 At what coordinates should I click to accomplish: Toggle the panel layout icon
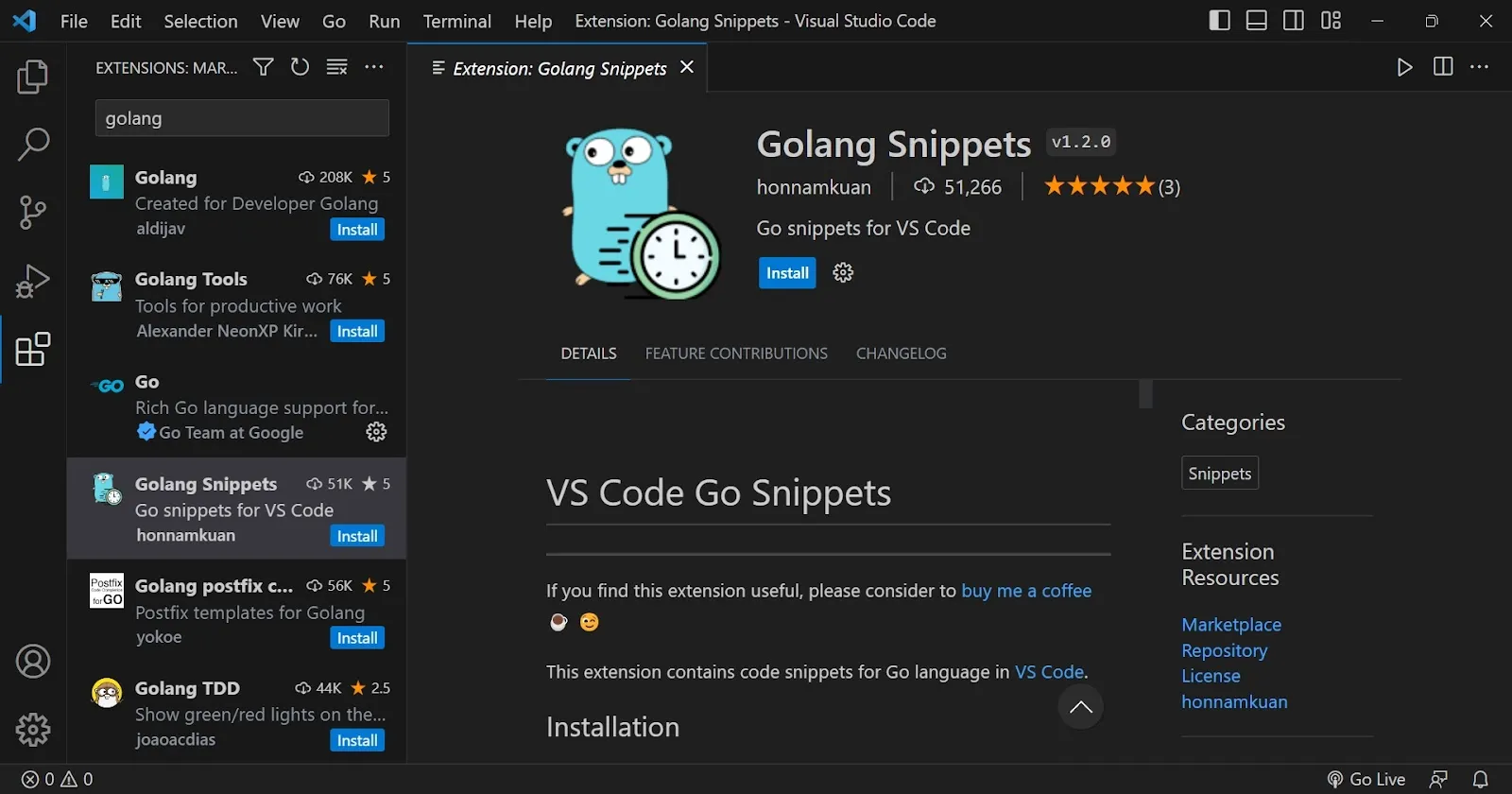coord(1257,21)
